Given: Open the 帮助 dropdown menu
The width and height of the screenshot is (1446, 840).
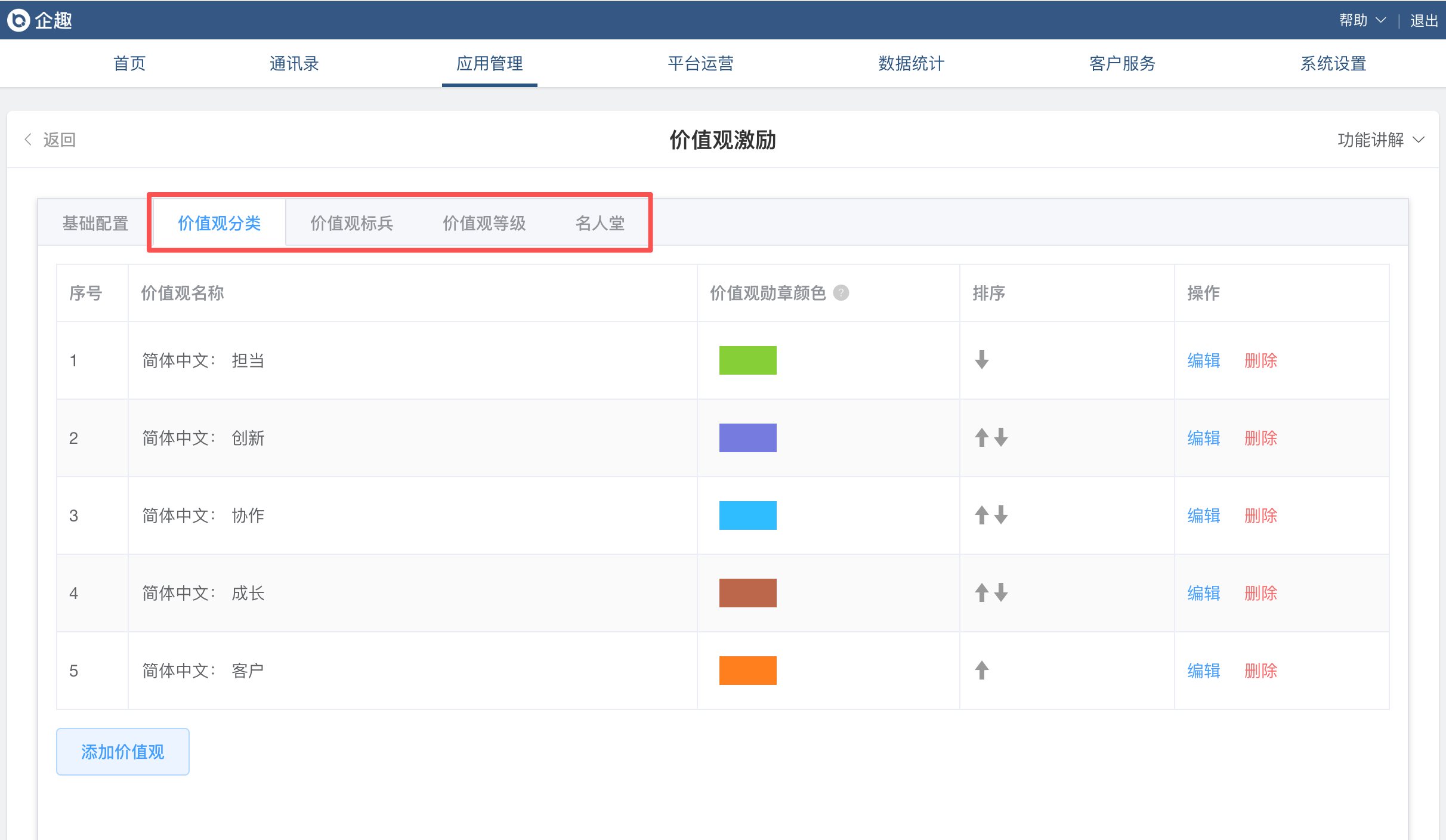Looking at the screenshot, I should point(1362,20).
